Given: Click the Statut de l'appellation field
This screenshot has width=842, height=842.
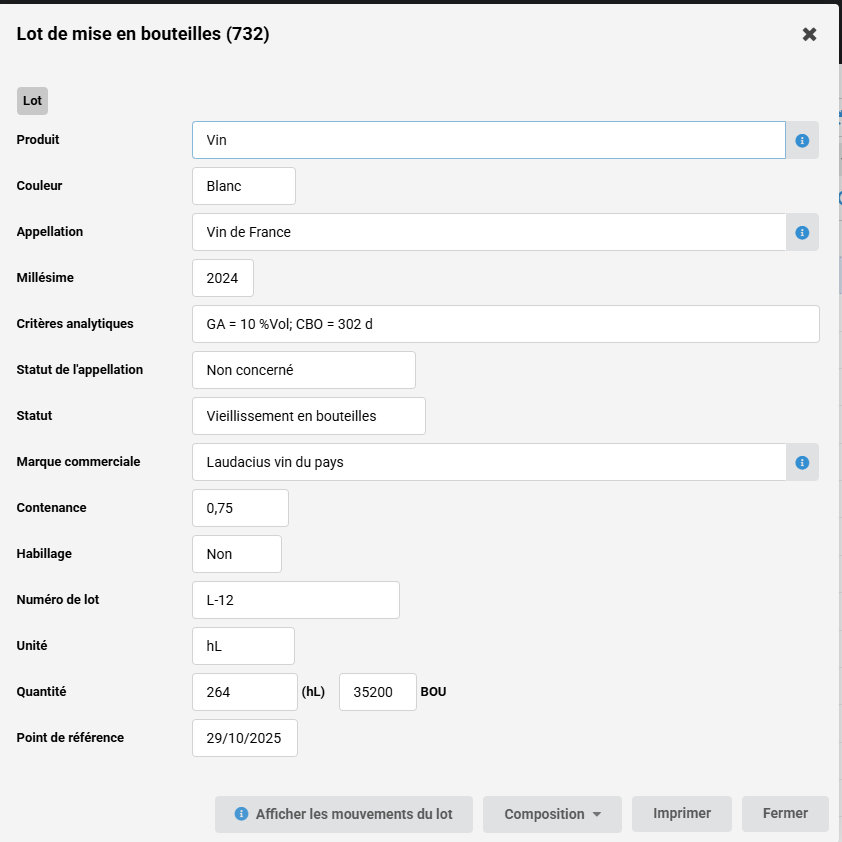Looking at the screenshot, I should [x=303, y=370].
